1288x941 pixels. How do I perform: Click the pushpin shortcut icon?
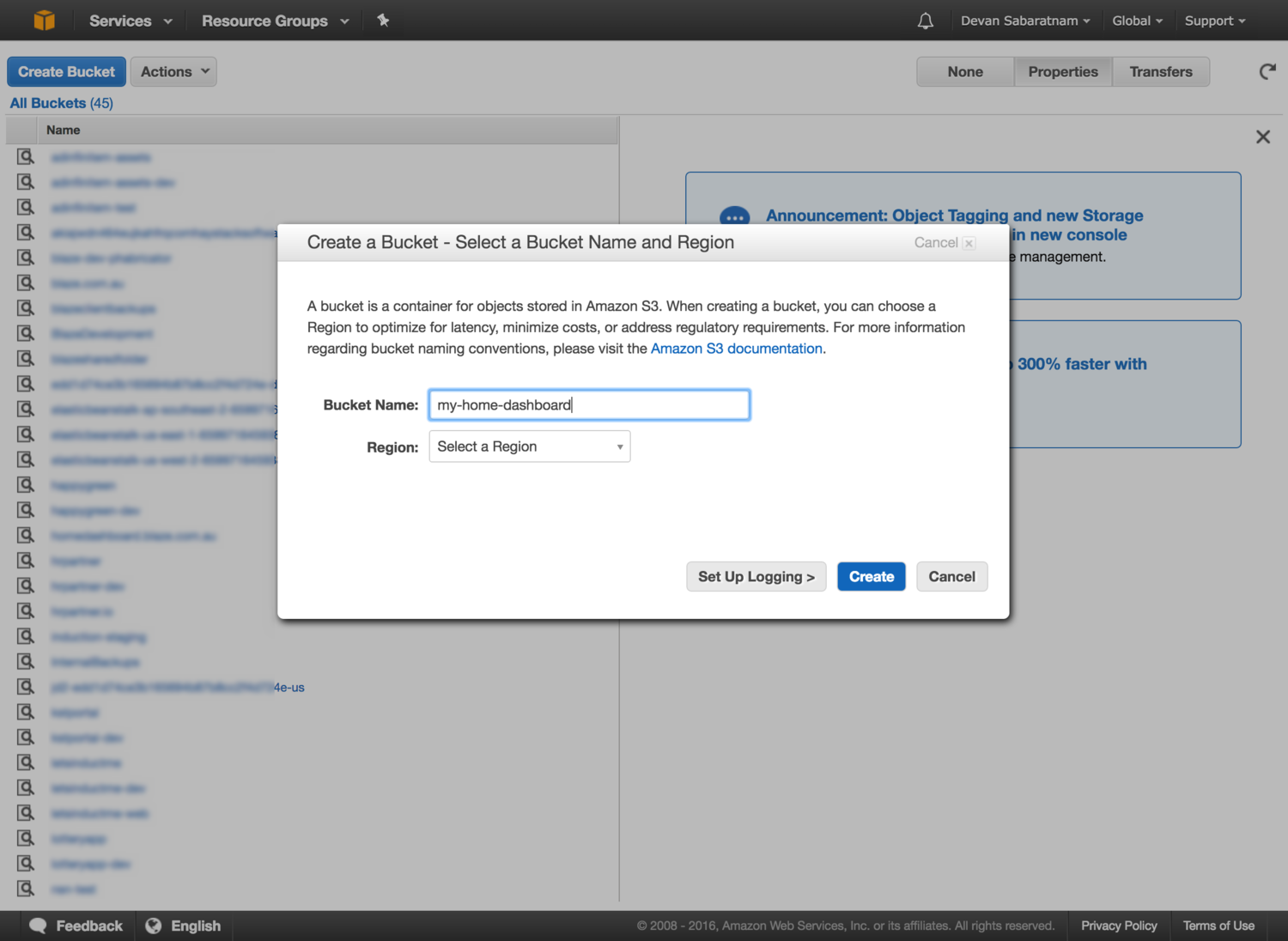point(383,20)
